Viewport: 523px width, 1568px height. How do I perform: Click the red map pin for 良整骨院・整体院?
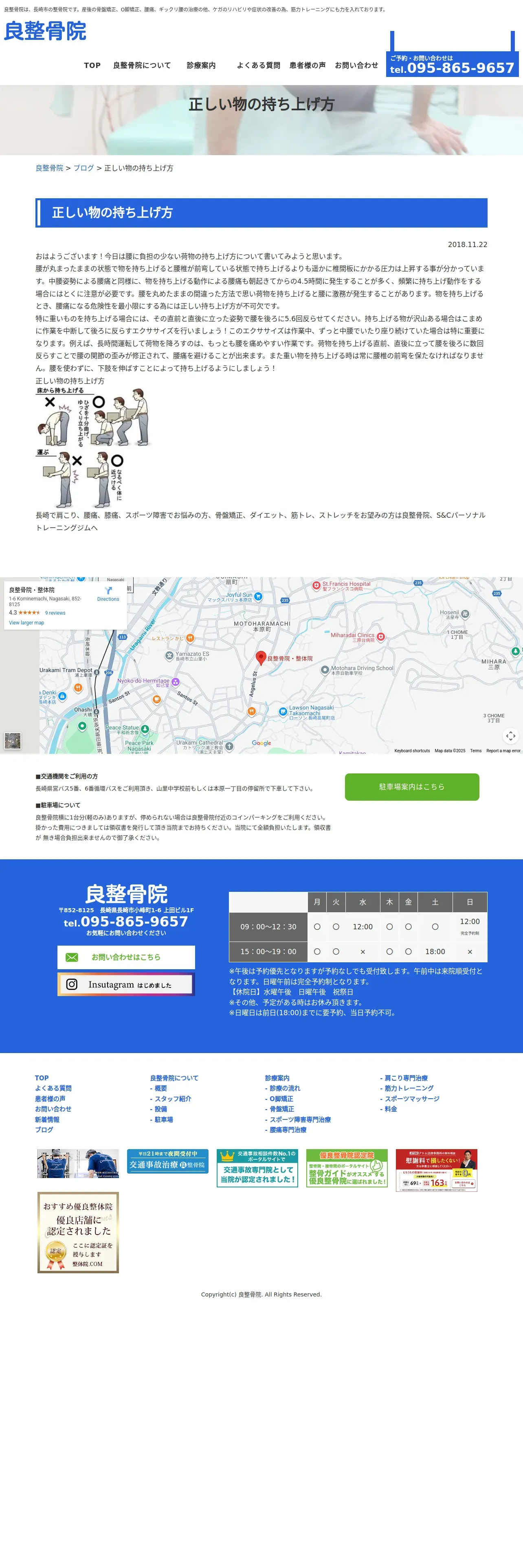pos(261,657)
